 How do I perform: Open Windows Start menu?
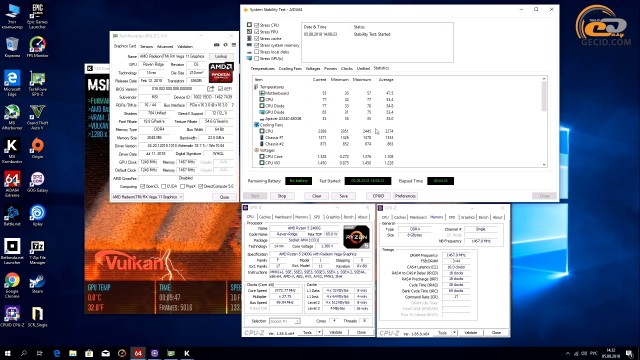click(x=7, y=353)
